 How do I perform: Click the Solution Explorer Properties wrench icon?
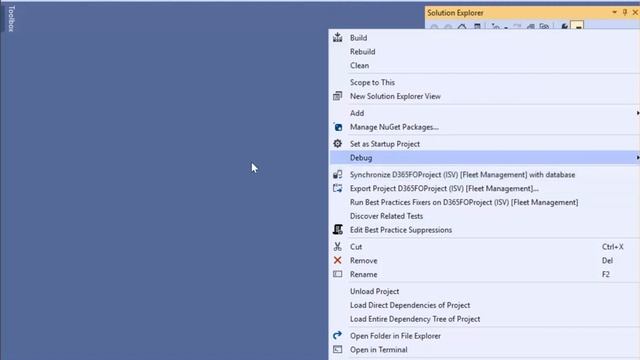pos(564,27)
